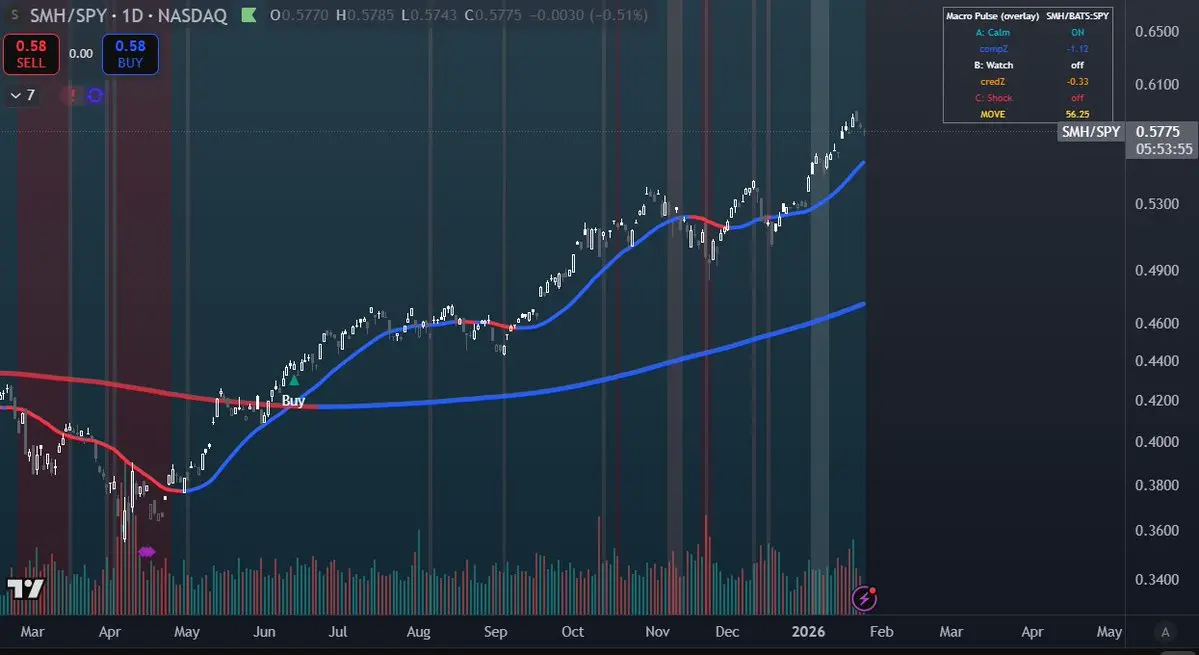Image resolution: width=1199 pixels, height=655 pixels.
Task: Click the Oct label on the time axis
Action: (x=573, y=632)
